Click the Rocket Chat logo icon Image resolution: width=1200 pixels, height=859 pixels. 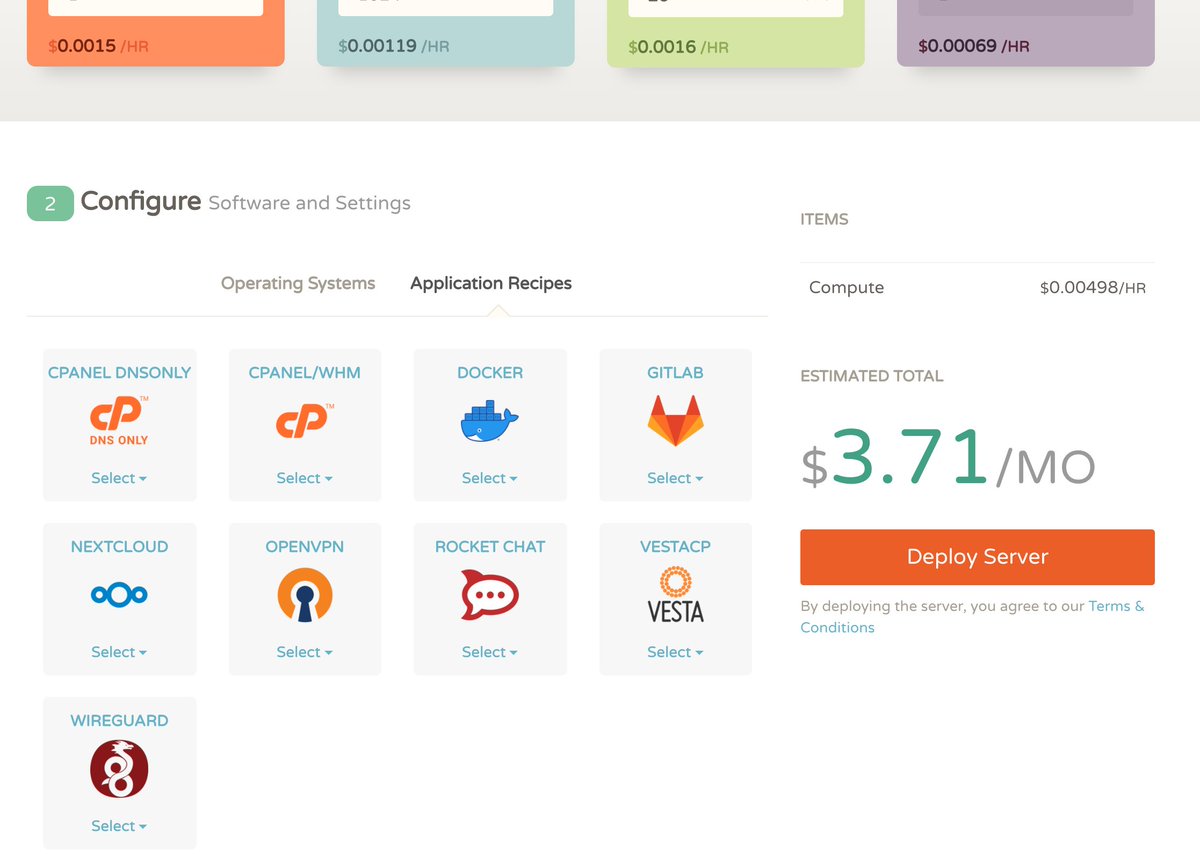489,595
